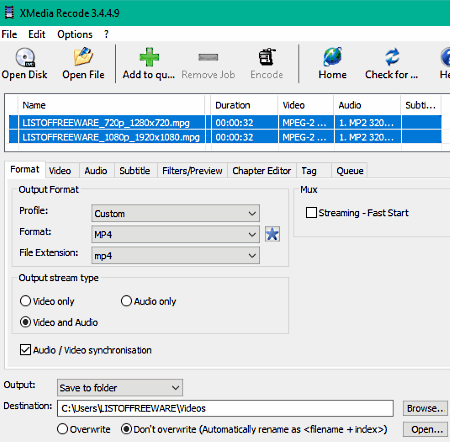Image resolution: width=450 pixels, height=442 pixels.
Task: Click the Browse... button
Action: point(425,408)
